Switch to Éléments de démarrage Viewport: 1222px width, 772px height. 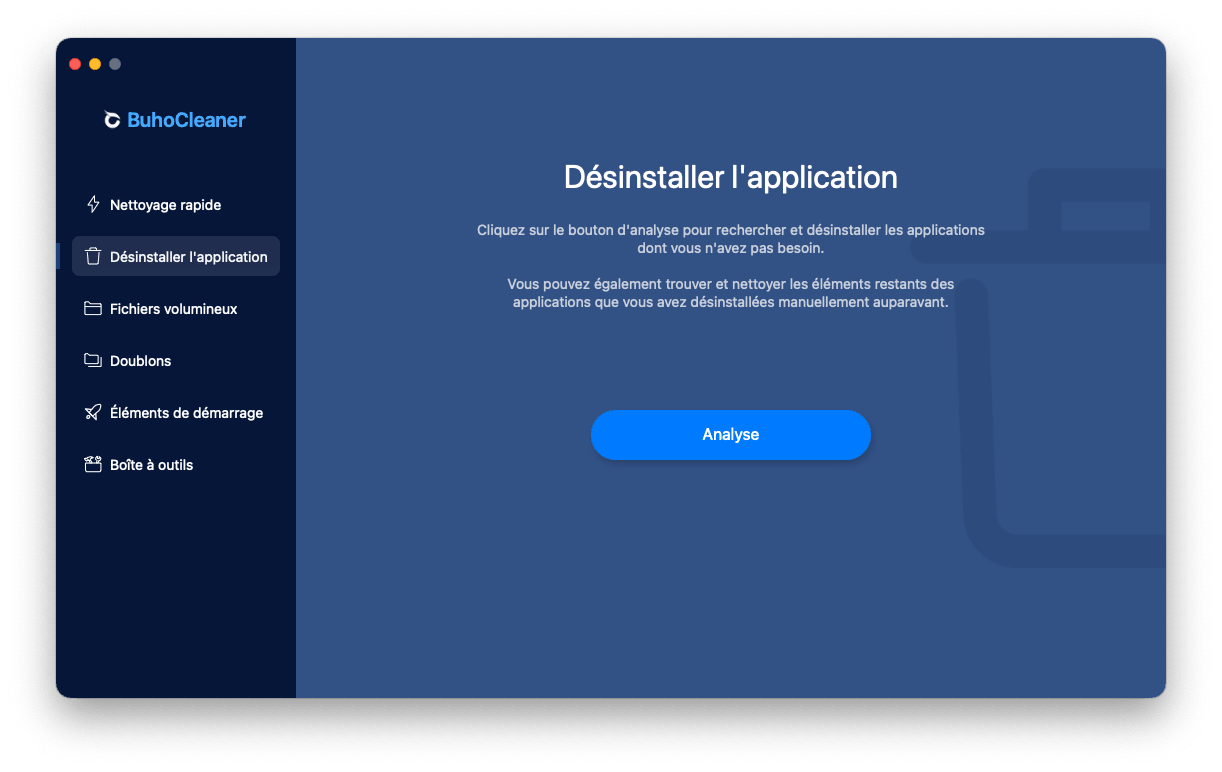coord(176,413)
